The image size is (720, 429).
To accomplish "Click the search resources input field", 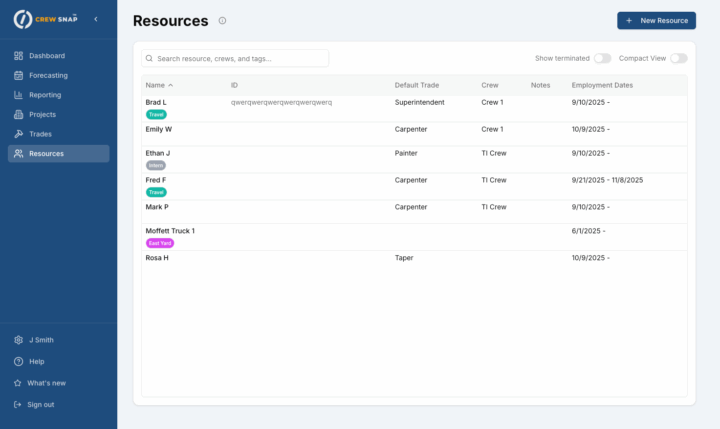I will coord(236,59).
